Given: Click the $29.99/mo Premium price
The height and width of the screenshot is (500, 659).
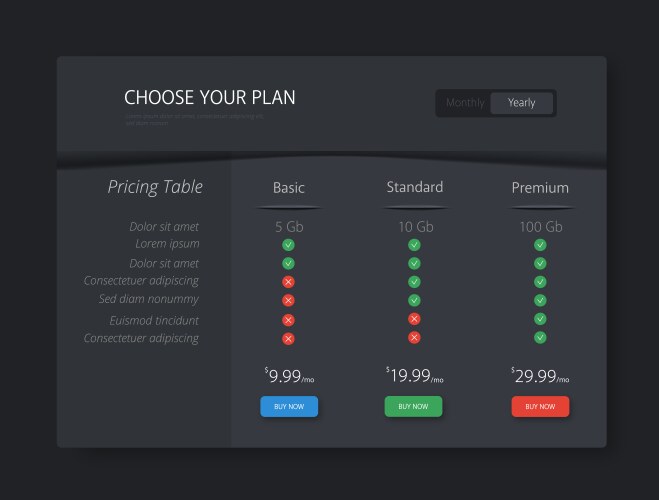Looking at the screenshot, I should click(540, 376).
